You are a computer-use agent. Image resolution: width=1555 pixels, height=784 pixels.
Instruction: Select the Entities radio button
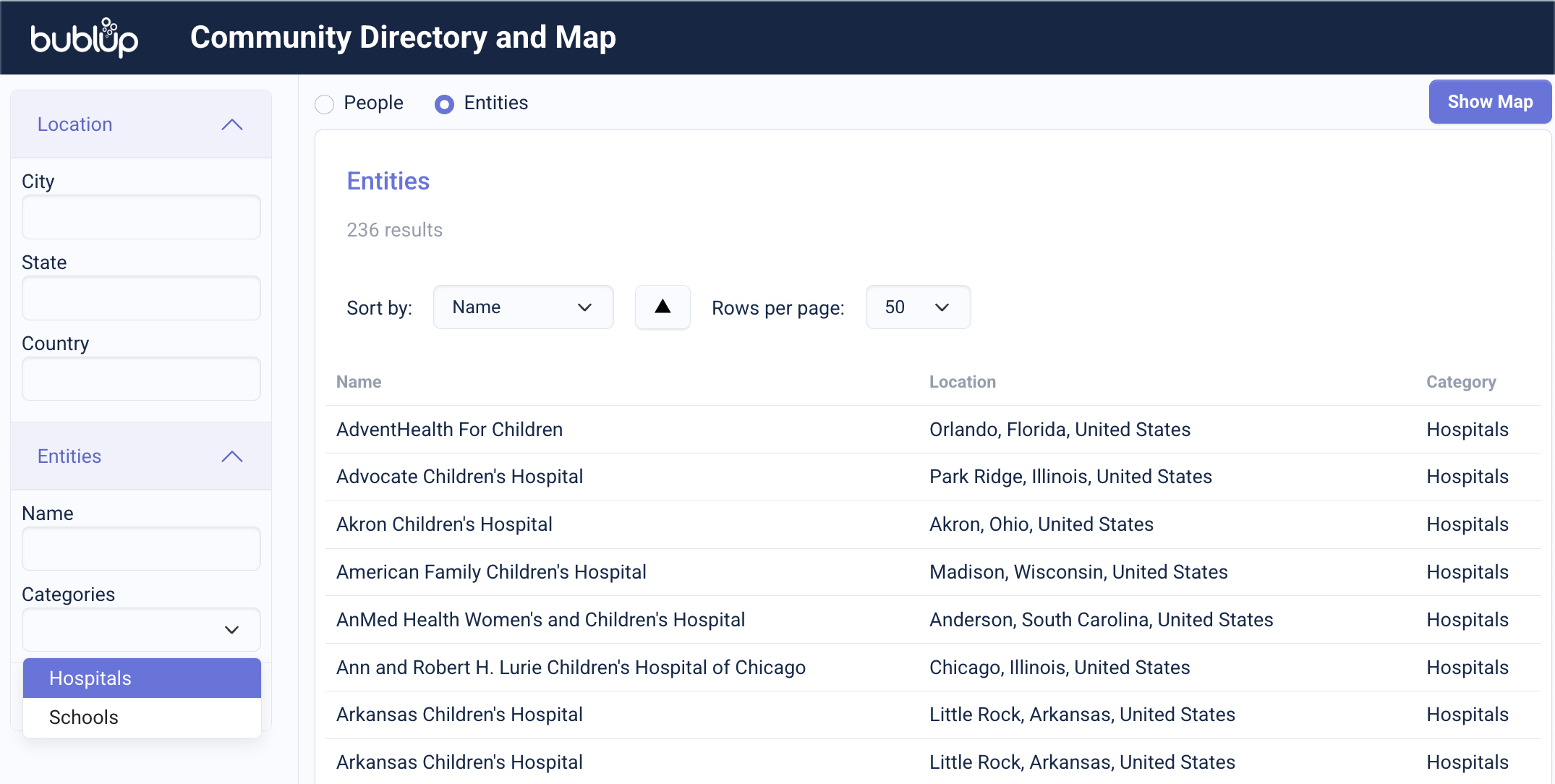point(444,104)
